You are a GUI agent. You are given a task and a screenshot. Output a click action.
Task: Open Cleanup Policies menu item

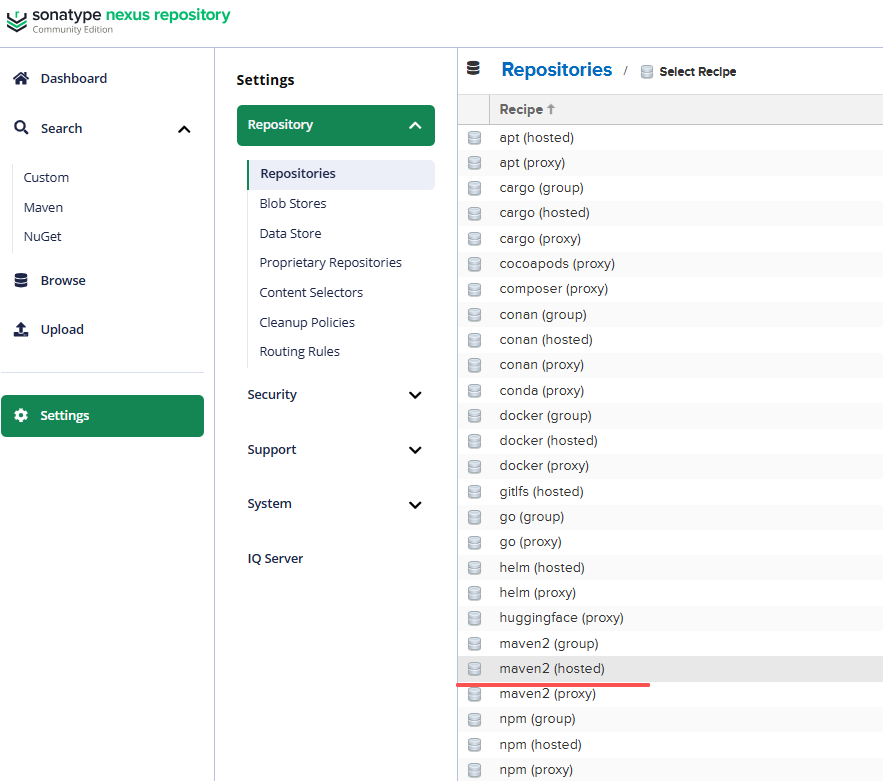[x=307, y=323]
